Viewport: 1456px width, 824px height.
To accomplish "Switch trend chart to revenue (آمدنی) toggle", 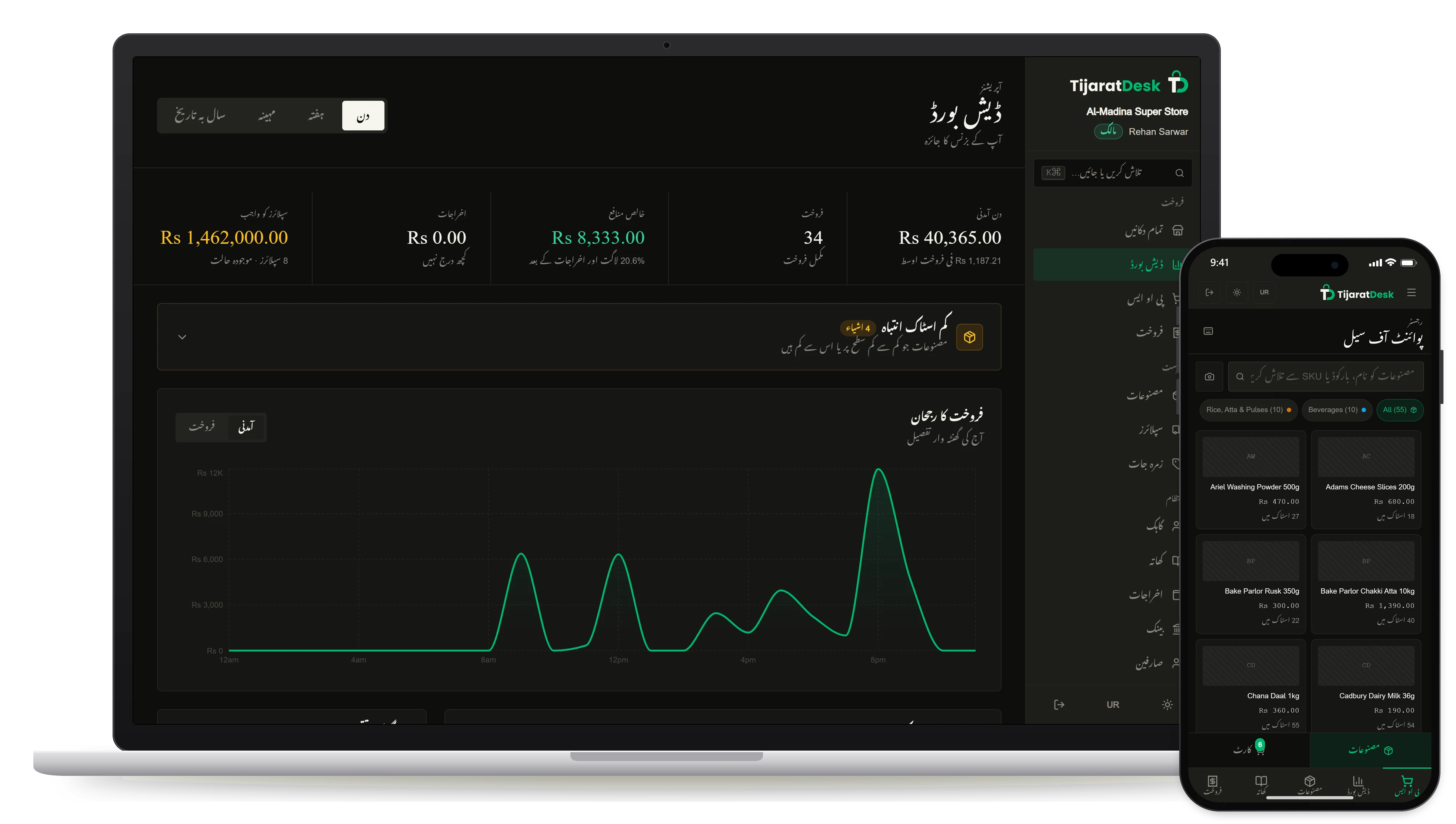I will click(246, 427).
